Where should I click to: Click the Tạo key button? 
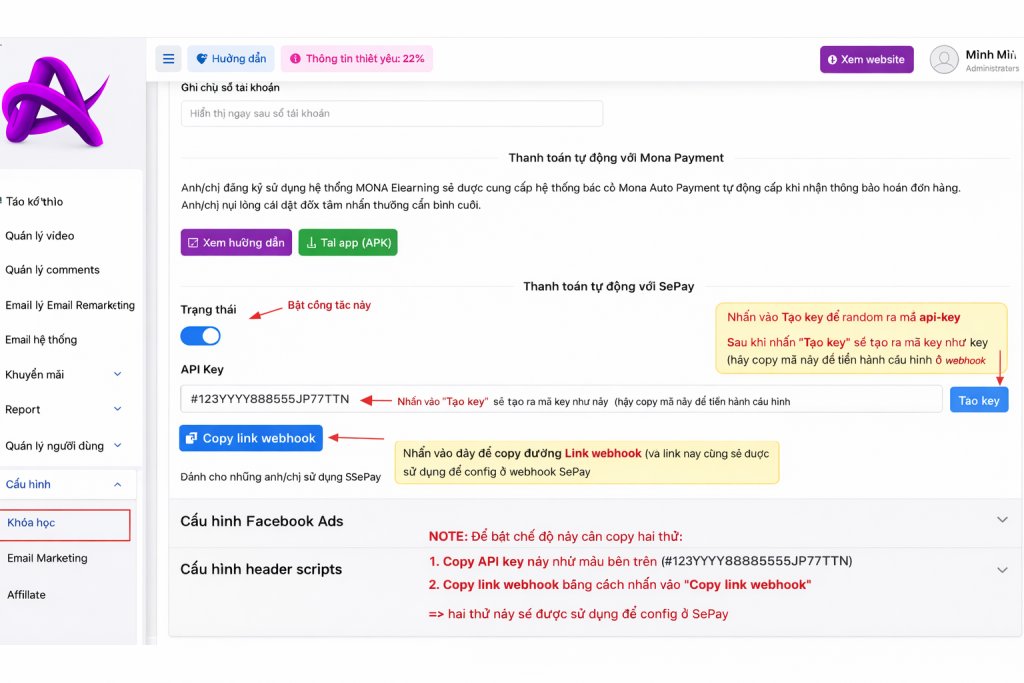click(x=978, y=400)
